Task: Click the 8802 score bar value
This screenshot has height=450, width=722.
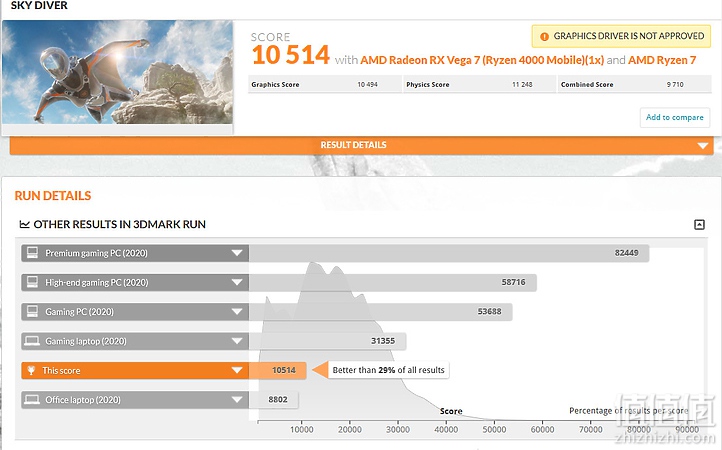Action: [278, 399]
